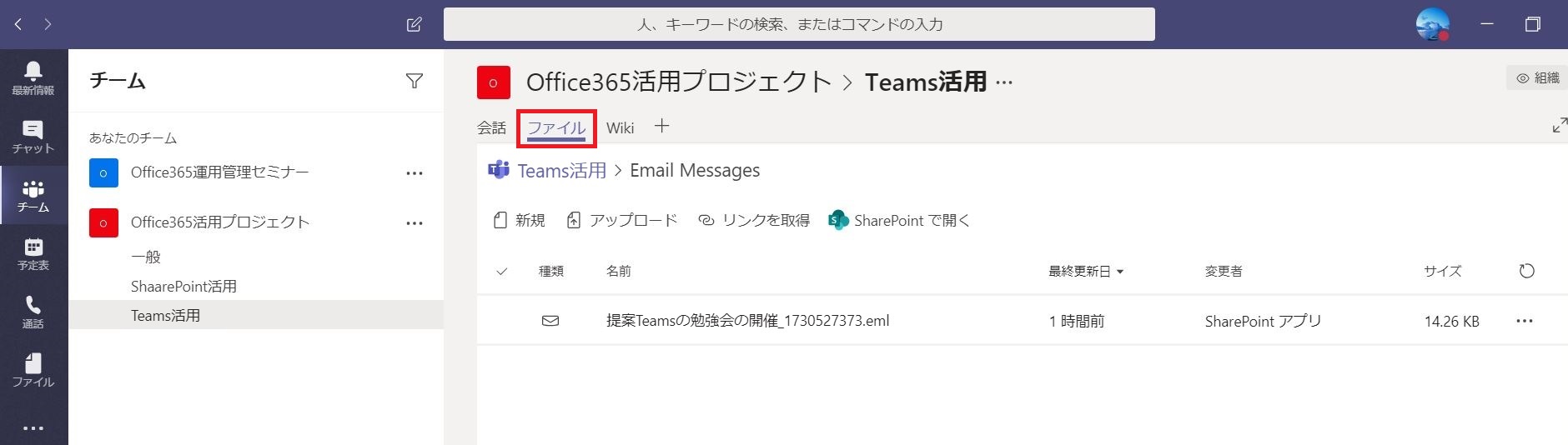This screenshot has width=1568, height=445.
Task: Sort by 変更者 column header
Action: tap(1224, 271)
